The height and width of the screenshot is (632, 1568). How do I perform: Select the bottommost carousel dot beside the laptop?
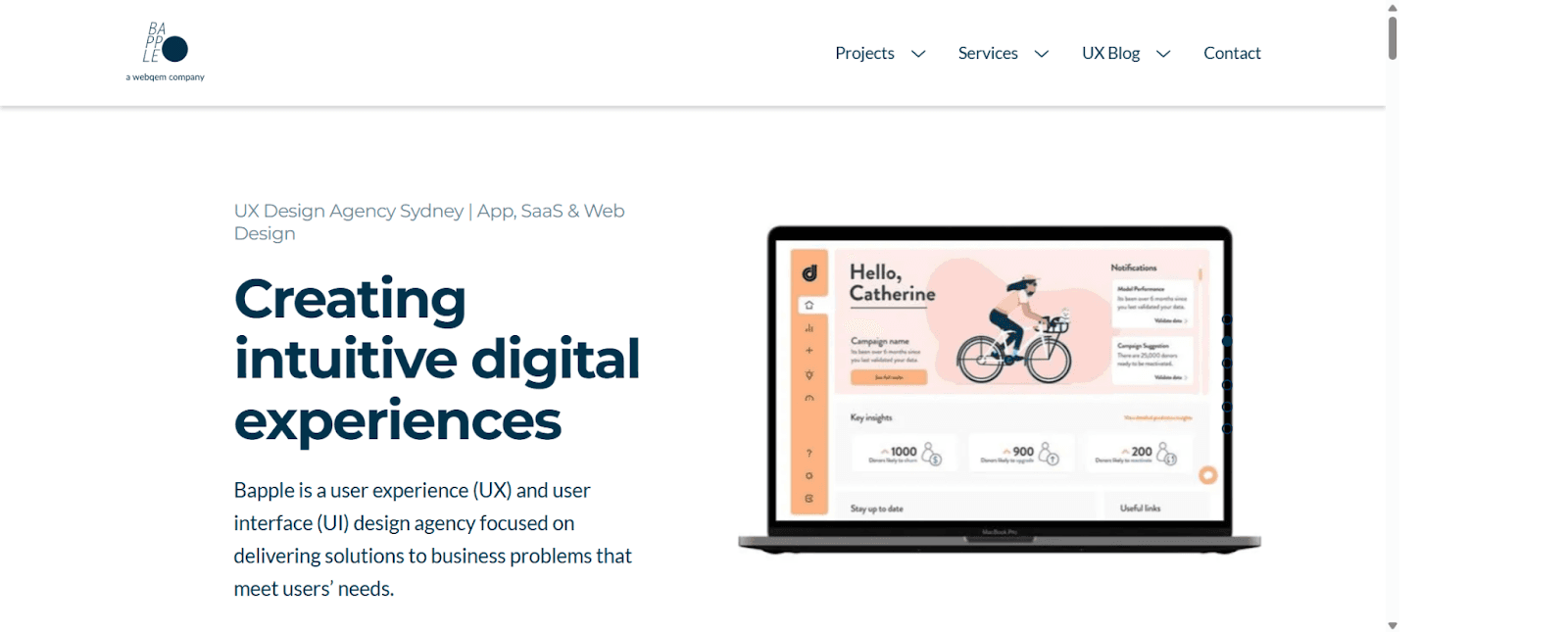click(x=1227, y=428)
